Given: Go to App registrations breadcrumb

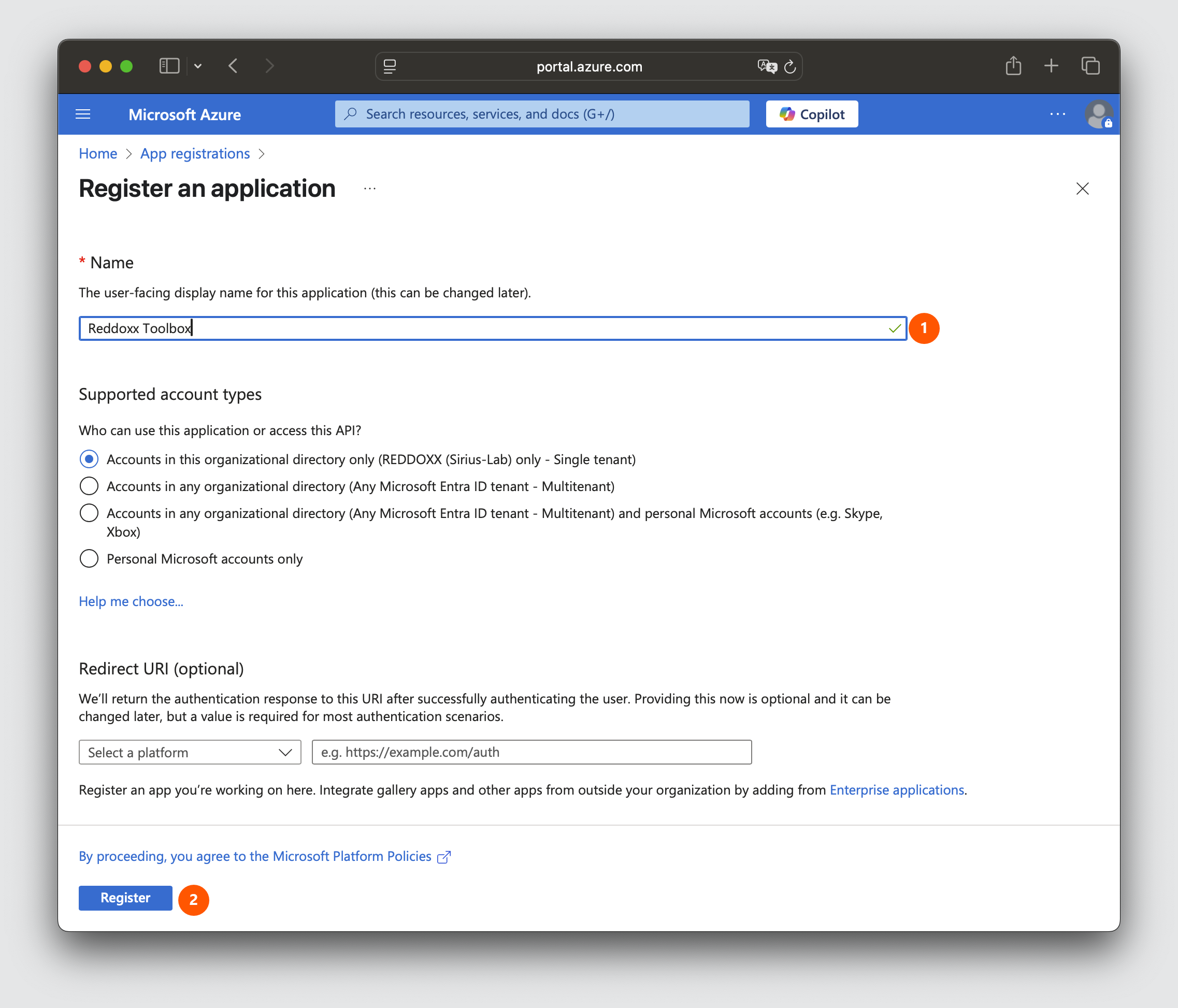Looking at the screenshot, I should tap(195, 153).
